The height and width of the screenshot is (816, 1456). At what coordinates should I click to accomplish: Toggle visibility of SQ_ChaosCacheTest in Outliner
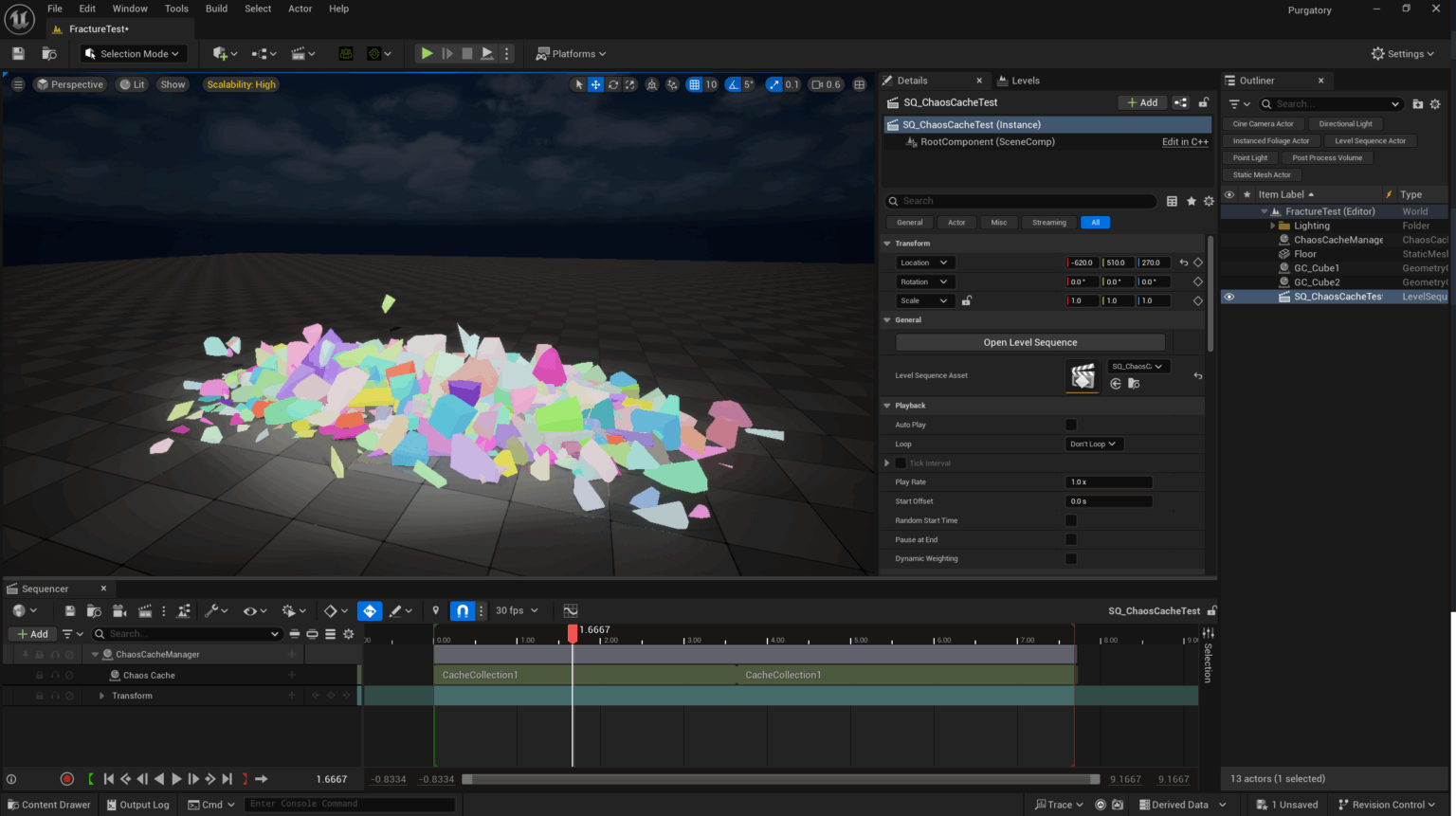click(x=1228, y=297)
